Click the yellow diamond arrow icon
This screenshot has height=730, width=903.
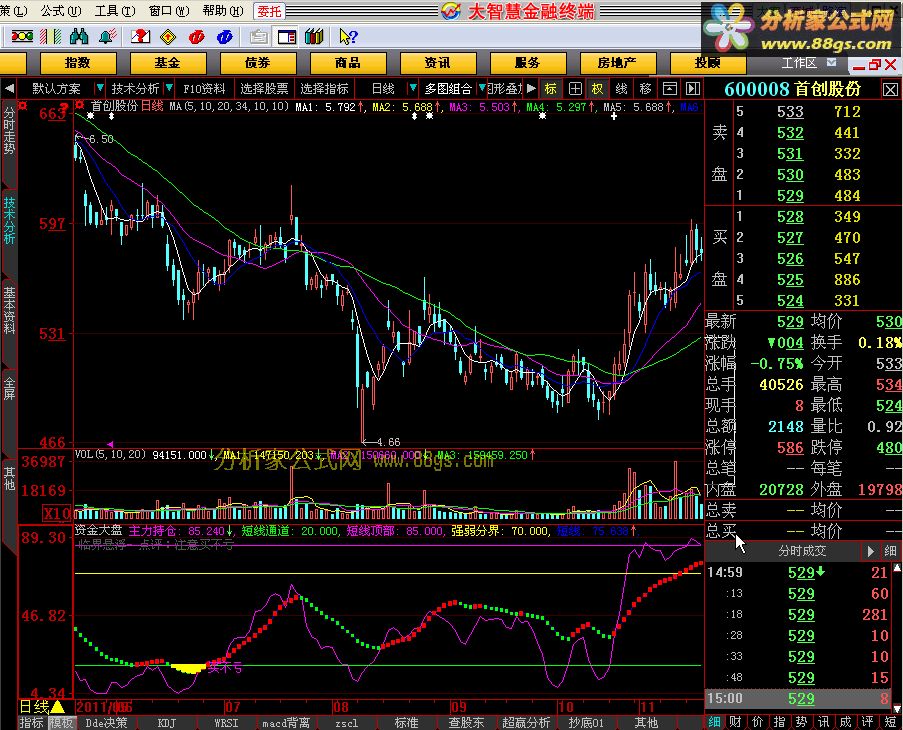tap(168, 37)
